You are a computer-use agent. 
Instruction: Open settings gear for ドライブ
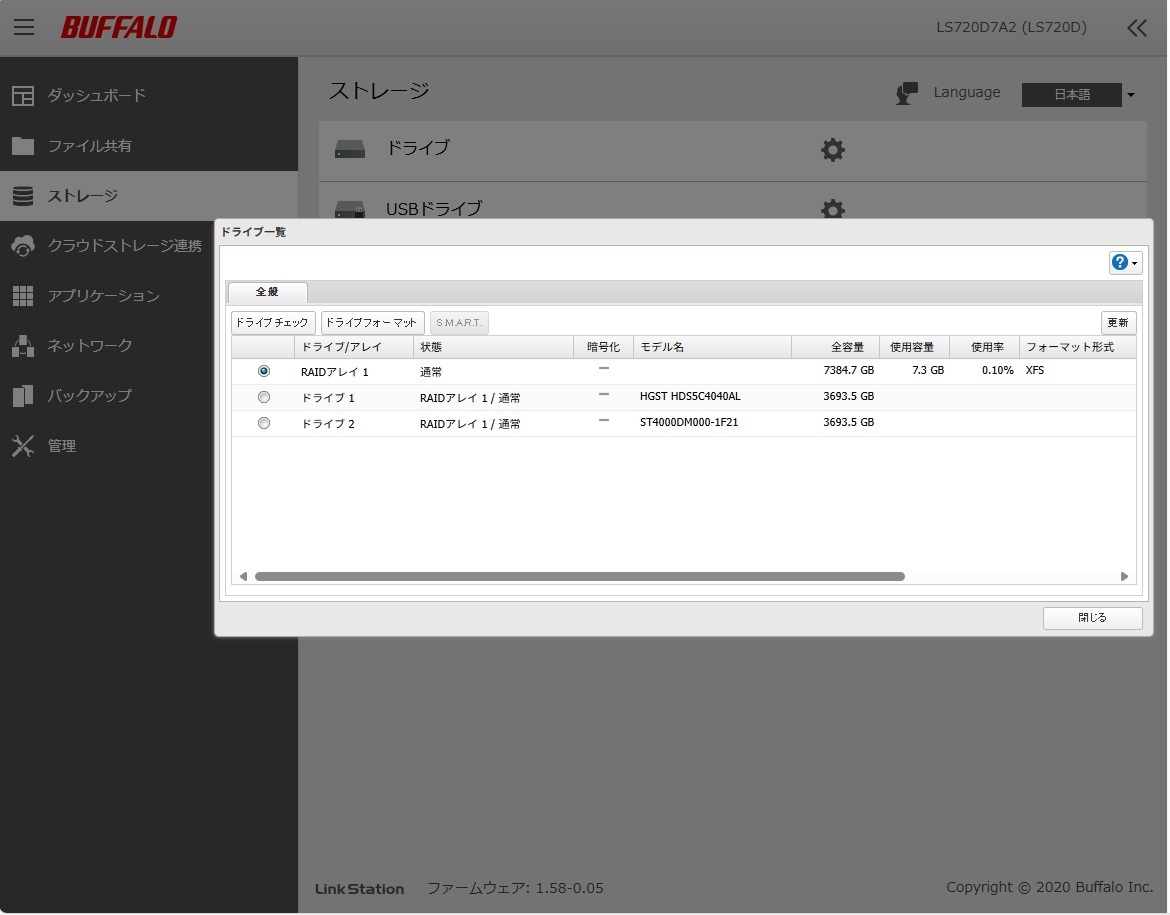[832, 150]
